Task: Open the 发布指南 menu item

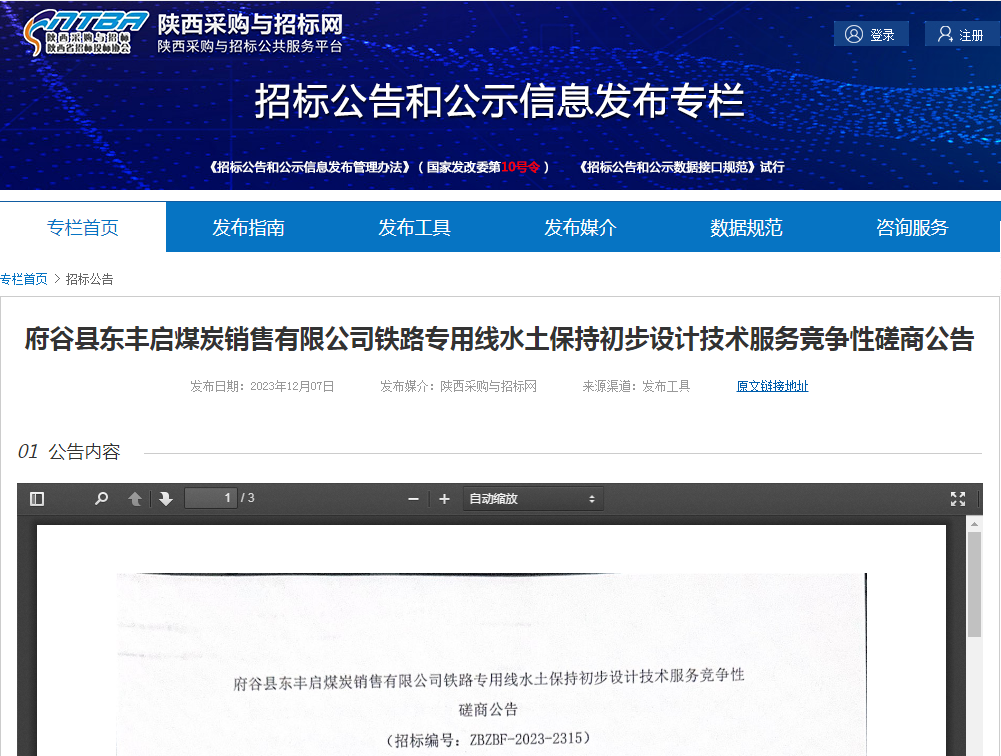Action: click(x=248, y=227)
